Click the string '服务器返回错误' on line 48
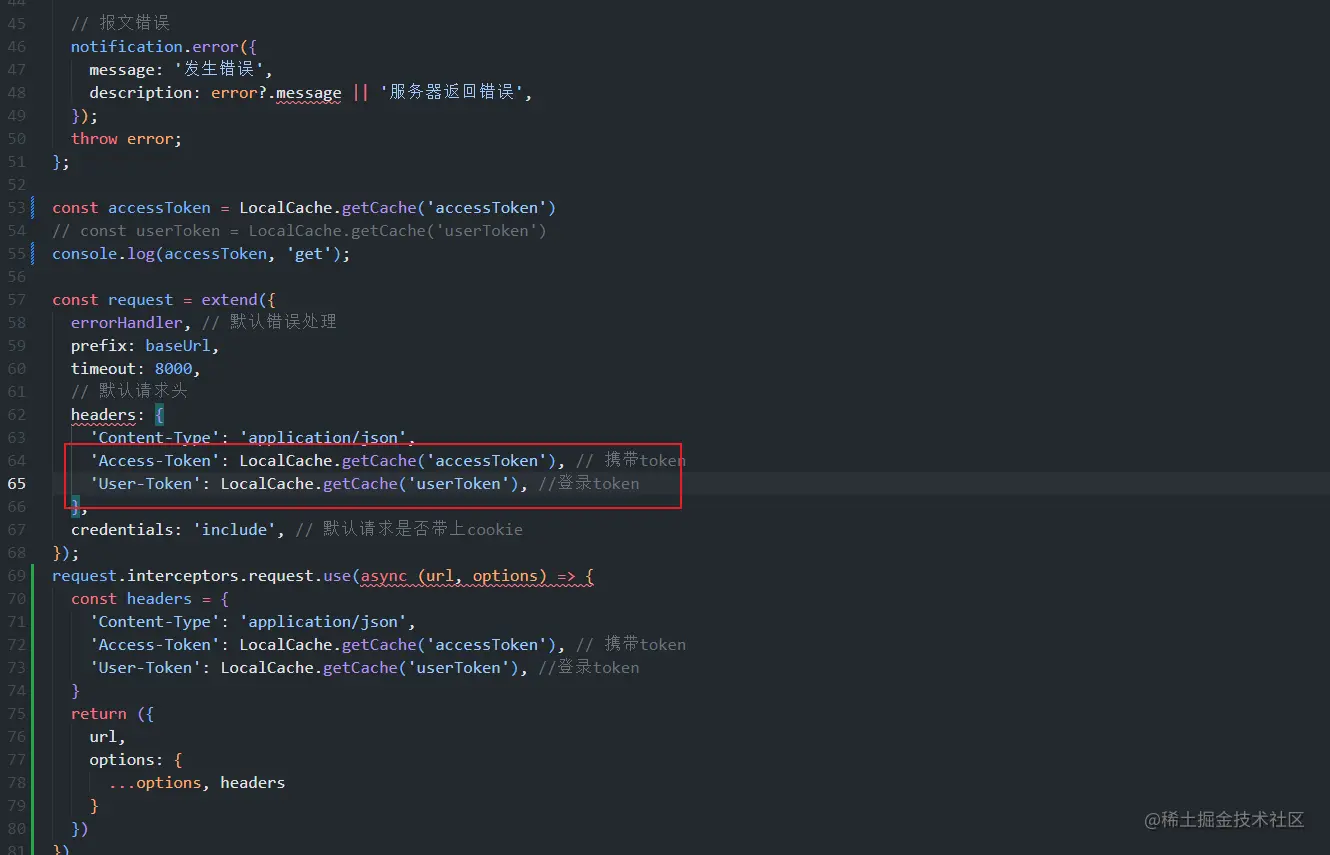The height and width of the screenshot is (855, 1330). [x=452, y=92]
